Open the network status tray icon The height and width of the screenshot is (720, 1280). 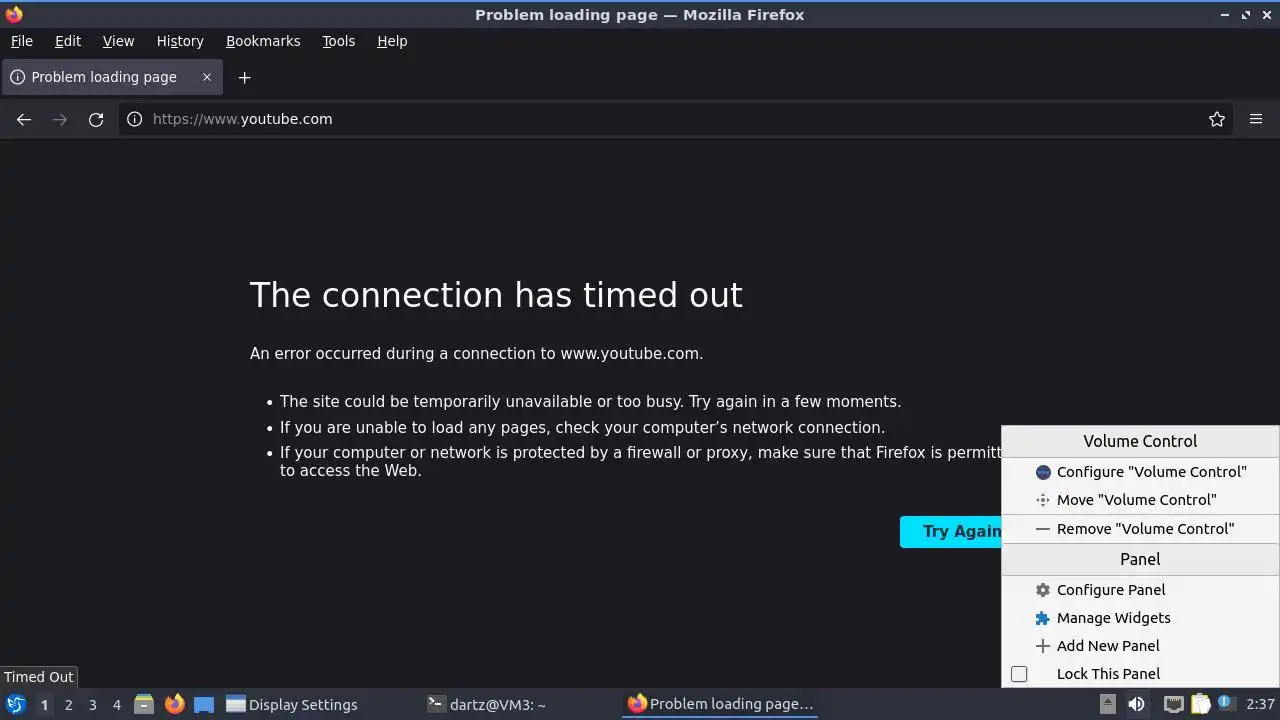(x=1175, y=705)
